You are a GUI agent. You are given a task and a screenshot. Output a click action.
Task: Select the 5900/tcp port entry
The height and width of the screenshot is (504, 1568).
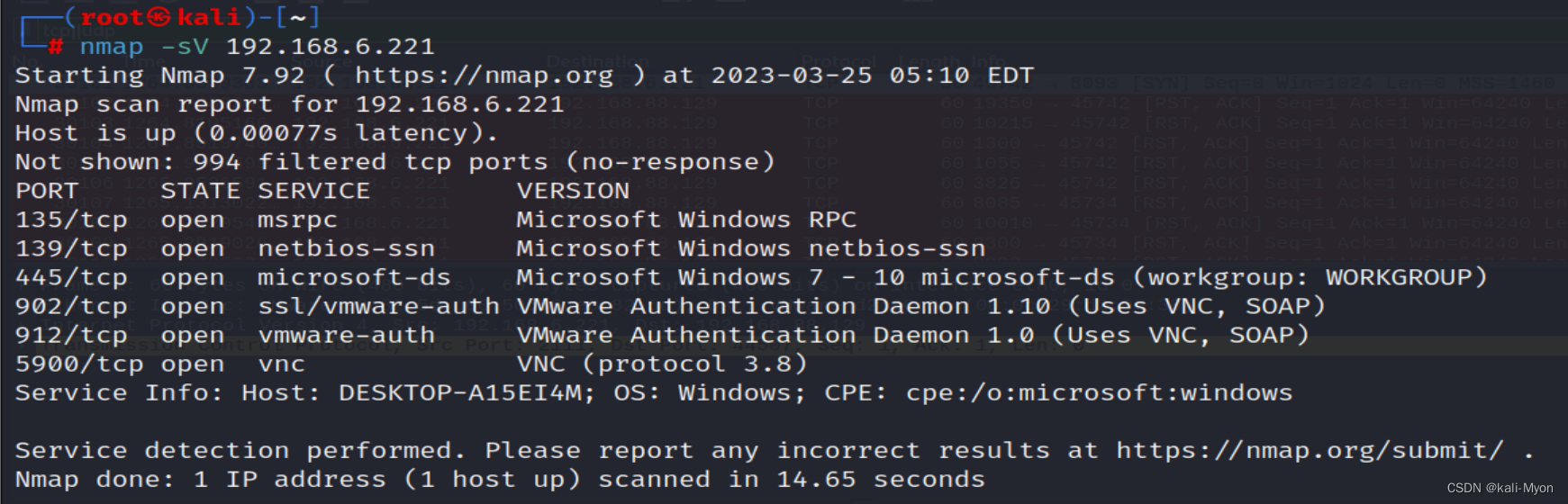point(79,364)
